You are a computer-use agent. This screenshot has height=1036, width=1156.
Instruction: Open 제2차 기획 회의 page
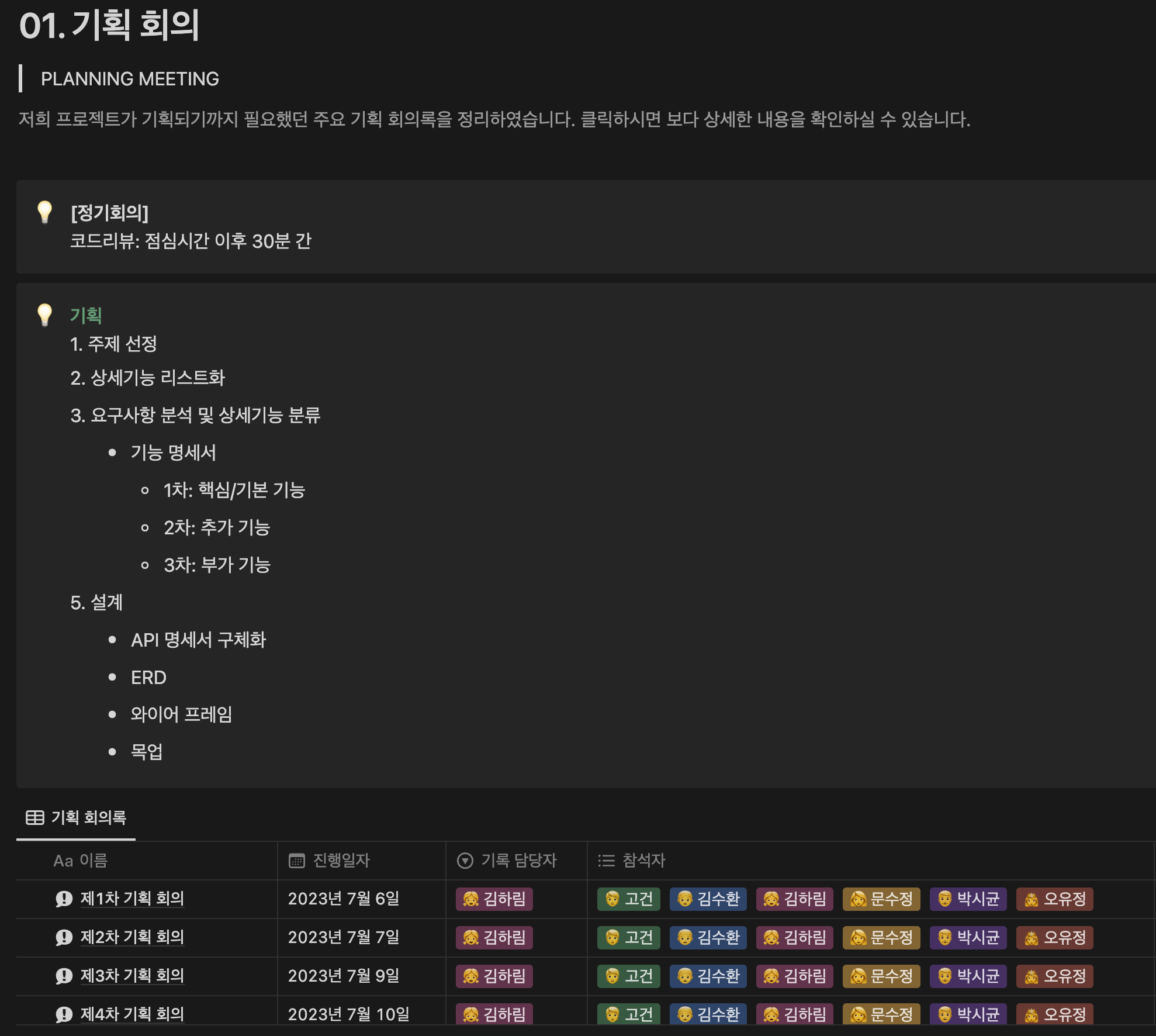[132, 937]
